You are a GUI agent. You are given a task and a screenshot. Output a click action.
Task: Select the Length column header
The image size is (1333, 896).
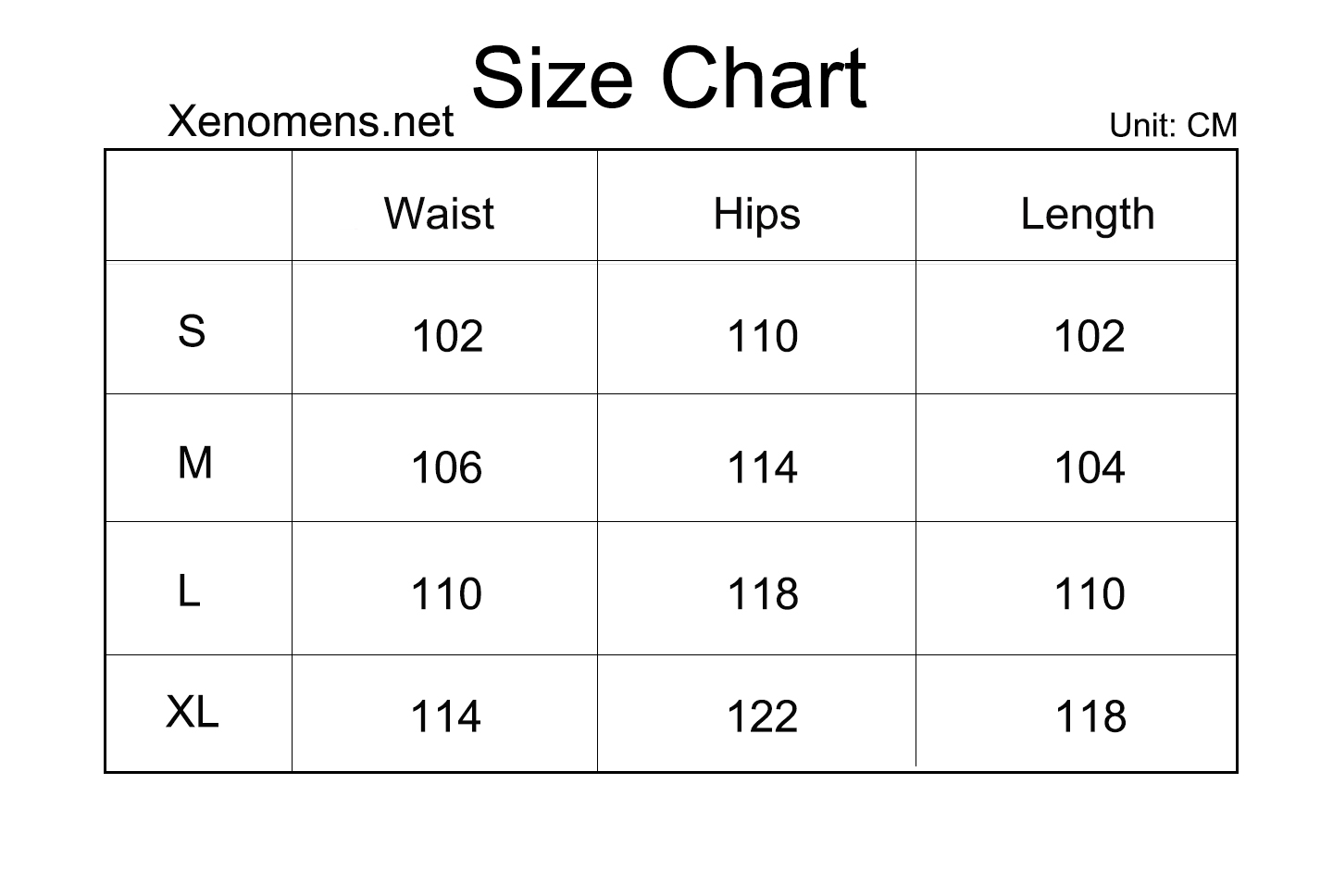1088,216
